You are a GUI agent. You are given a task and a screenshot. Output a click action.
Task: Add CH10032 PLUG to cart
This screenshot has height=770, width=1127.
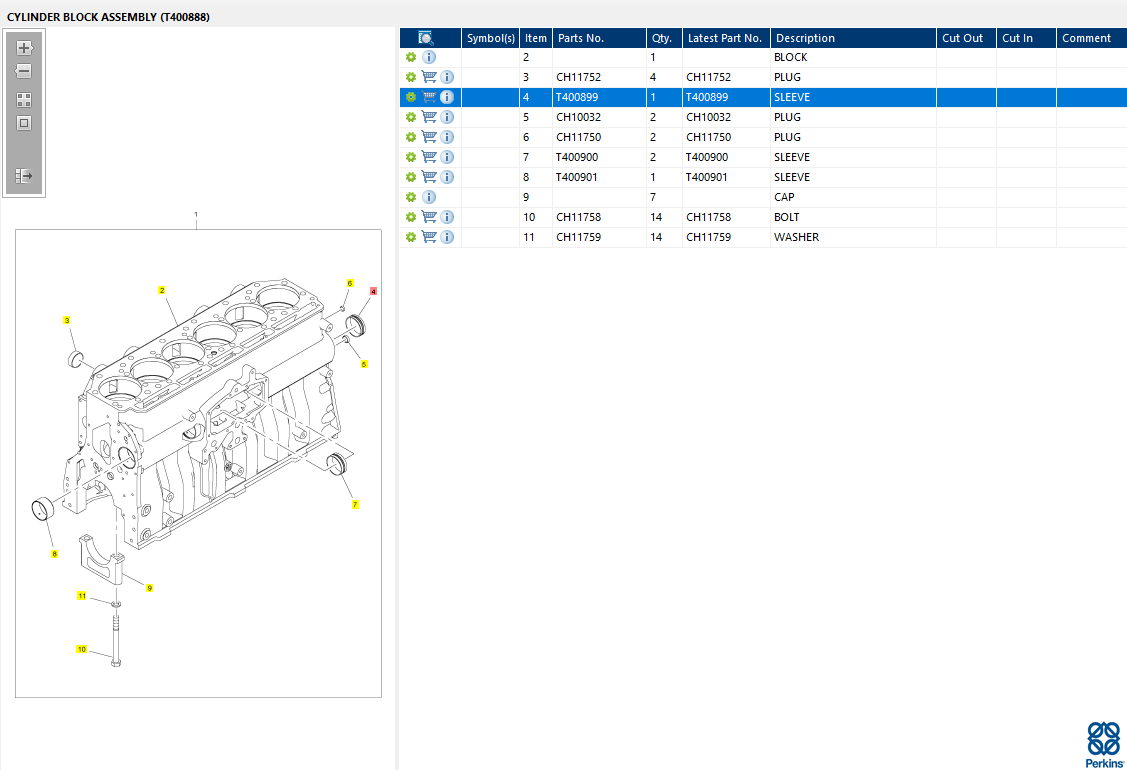click(x=429, y=117)
